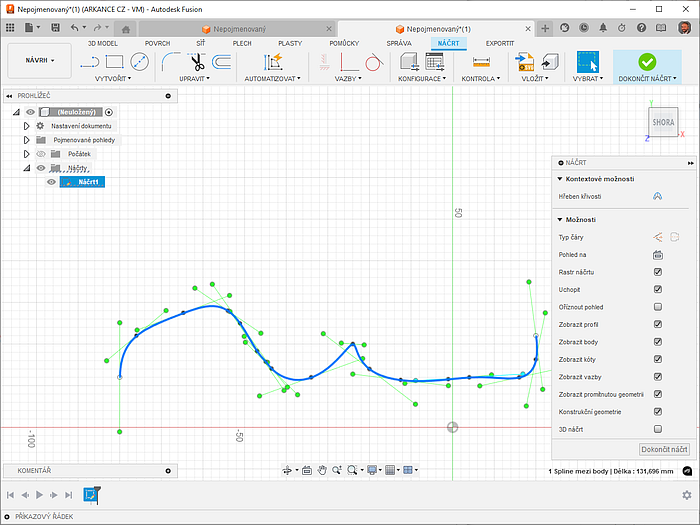Enable the 3D náčrt checkbox
Screen dimensions: 700x525
pos(657,429)
